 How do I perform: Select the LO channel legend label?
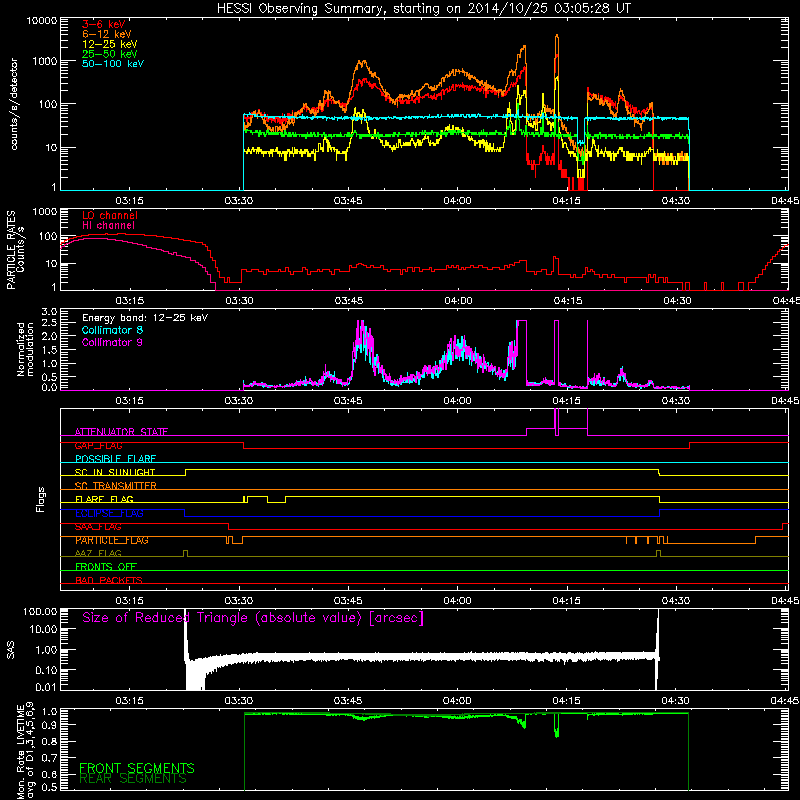[x=110, y=215]
